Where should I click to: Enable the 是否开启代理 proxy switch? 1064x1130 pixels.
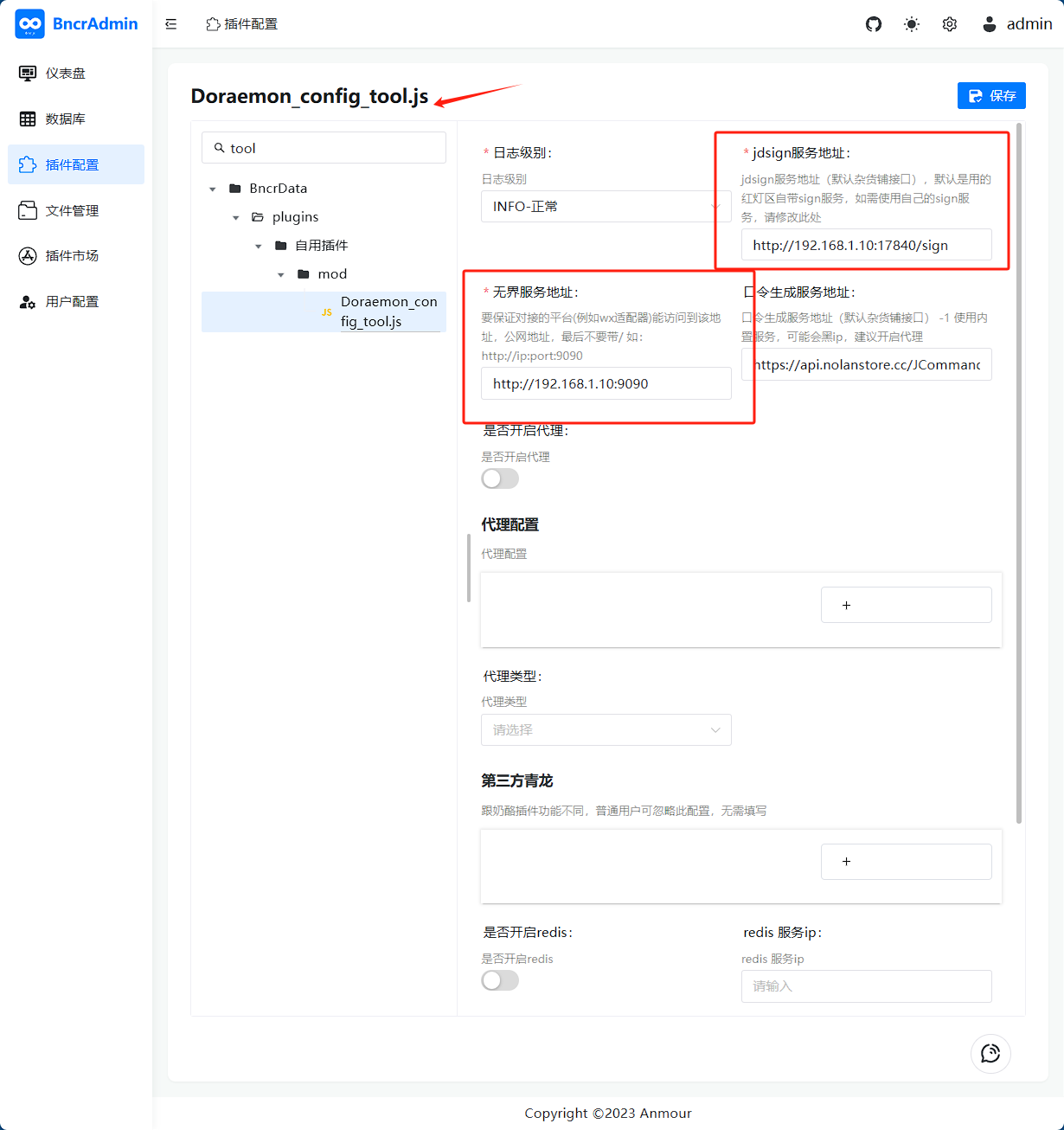(500, 478)
